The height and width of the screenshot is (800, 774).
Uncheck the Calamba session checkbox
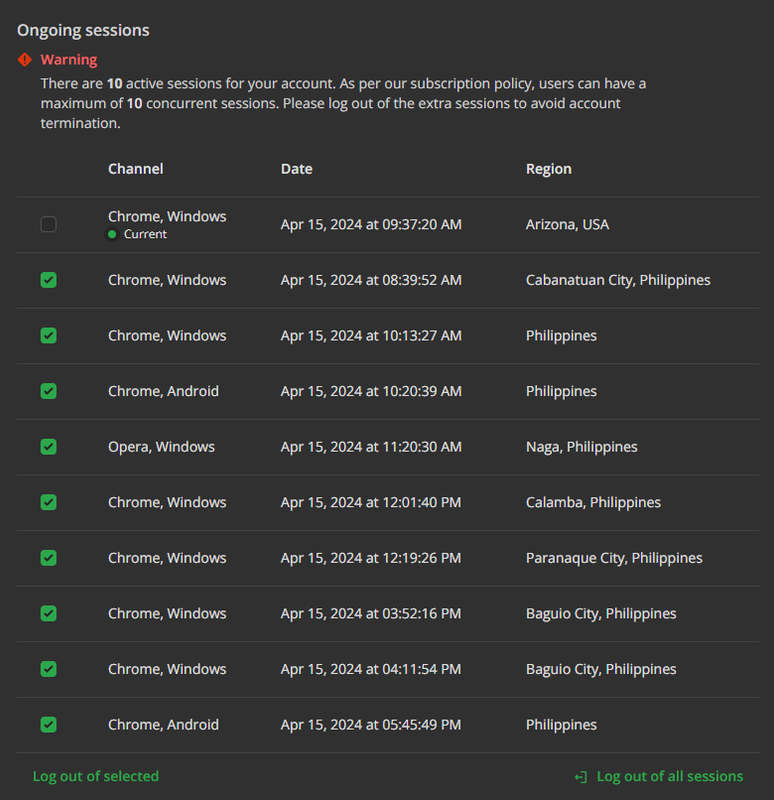click(48, 502)
